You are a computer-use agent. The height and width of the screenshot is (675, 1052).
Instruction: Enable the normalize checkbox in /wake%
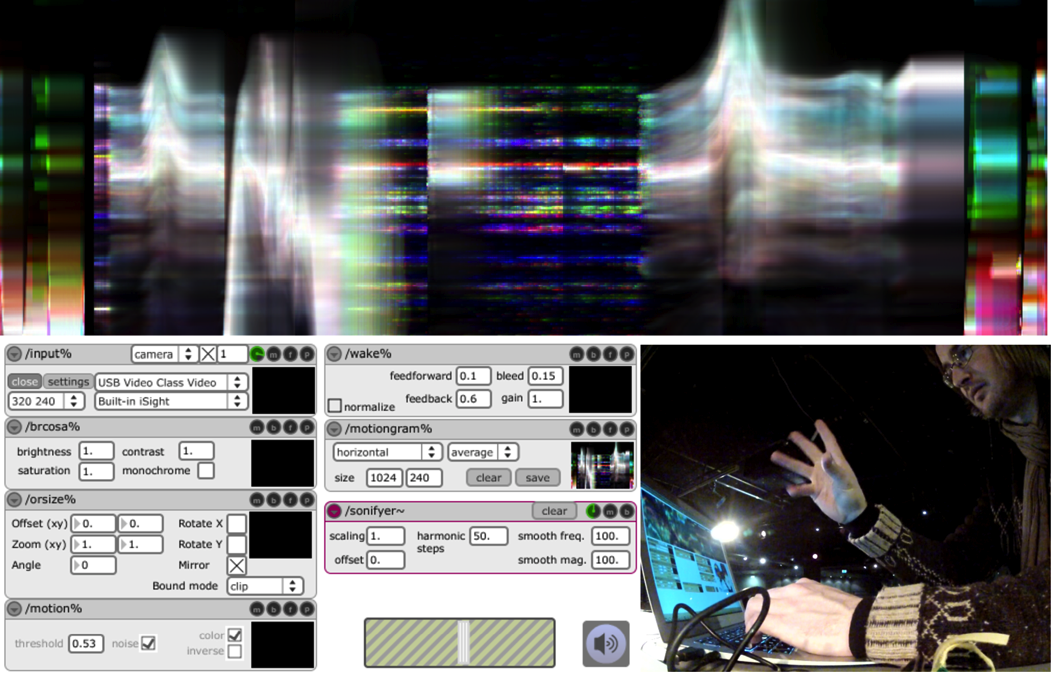point(335,407)
